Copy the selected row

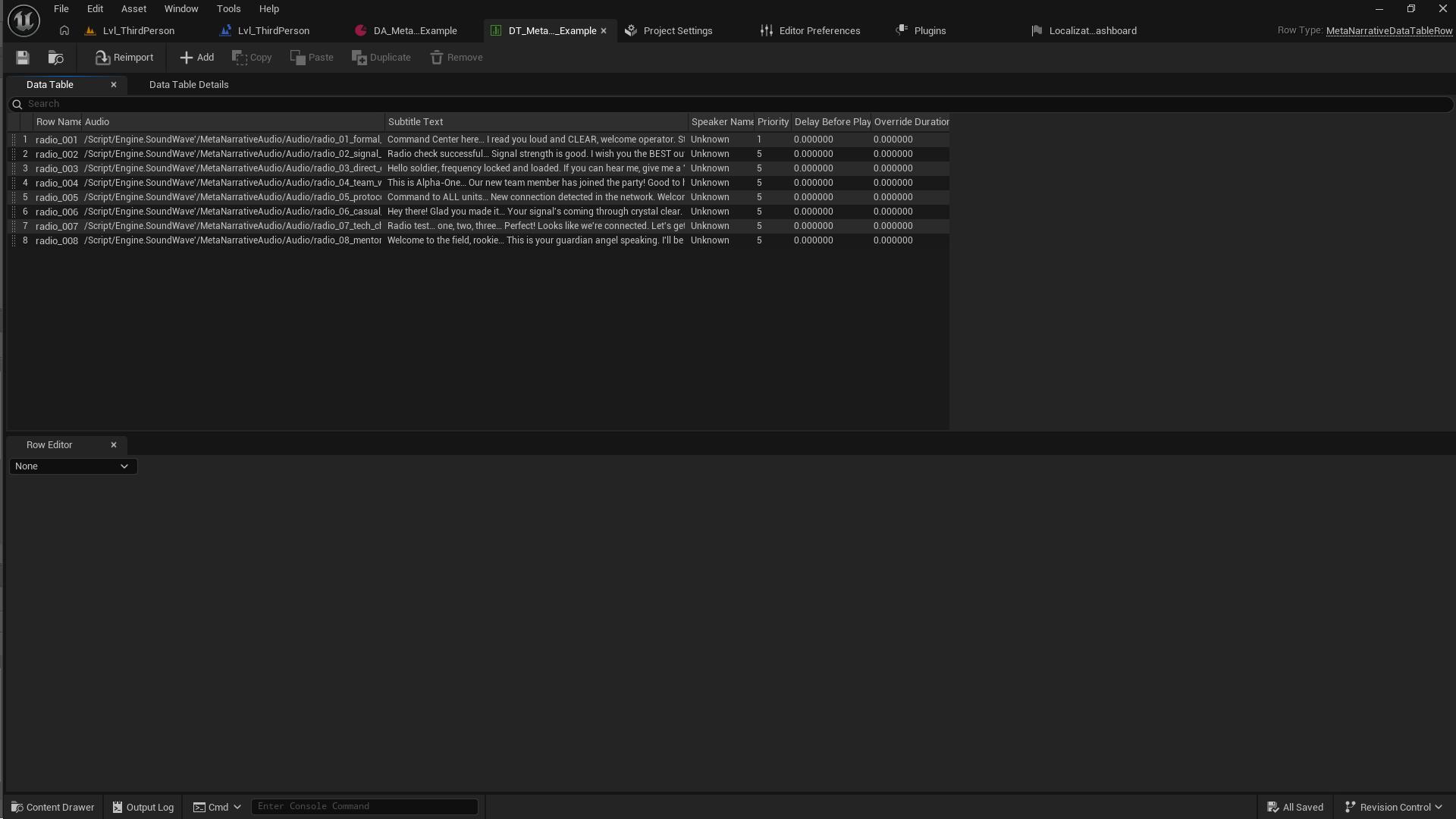251,57
